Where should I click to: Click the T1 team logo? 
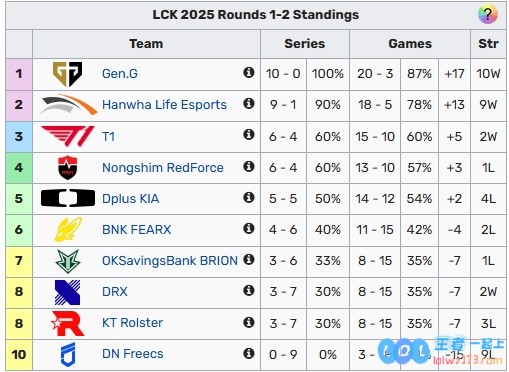(x=68, y=136)
